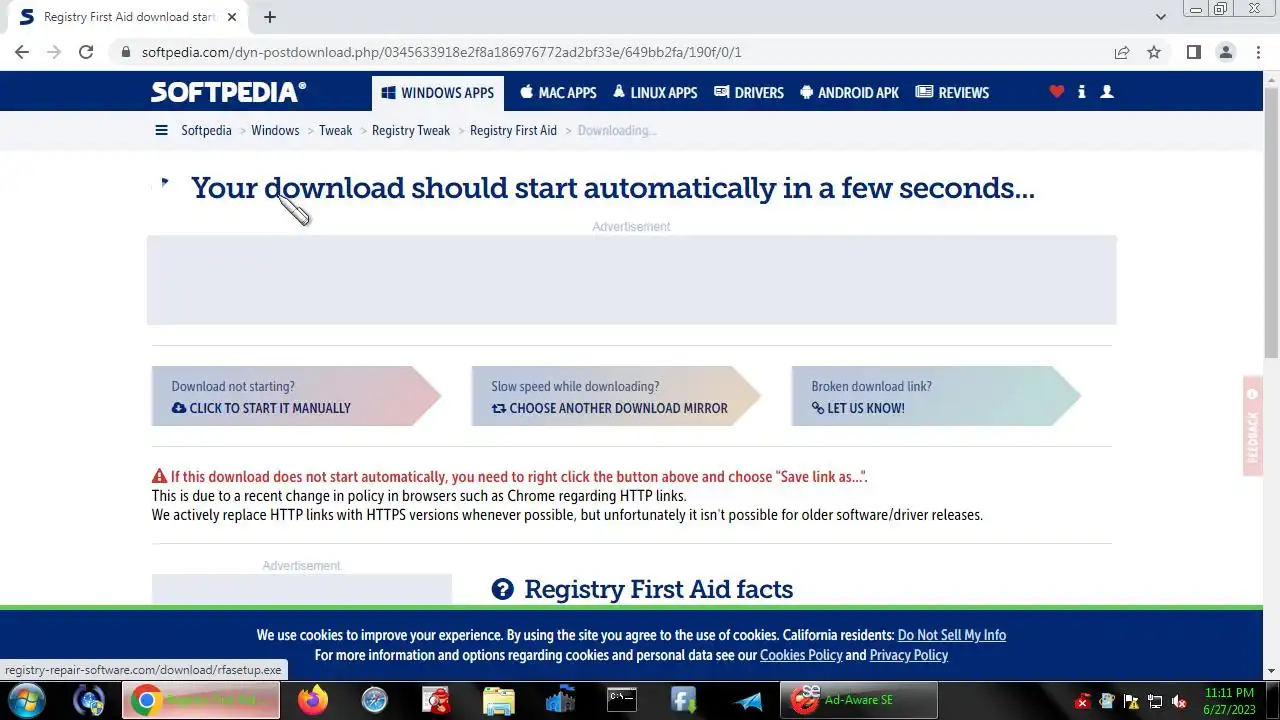This screenshot has height=720, width=1280.
Task: Open the Safari compass taskbar icon
Action: click(375, 700)
